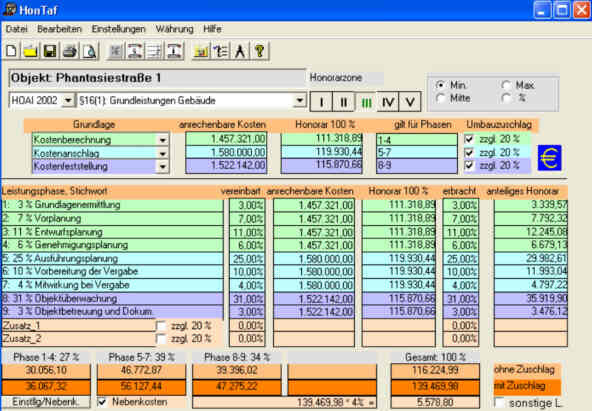The width and height of the screenshot is (592, 411).
Task: Click the bar chart toolbar icon
Action: pos(201,51)
